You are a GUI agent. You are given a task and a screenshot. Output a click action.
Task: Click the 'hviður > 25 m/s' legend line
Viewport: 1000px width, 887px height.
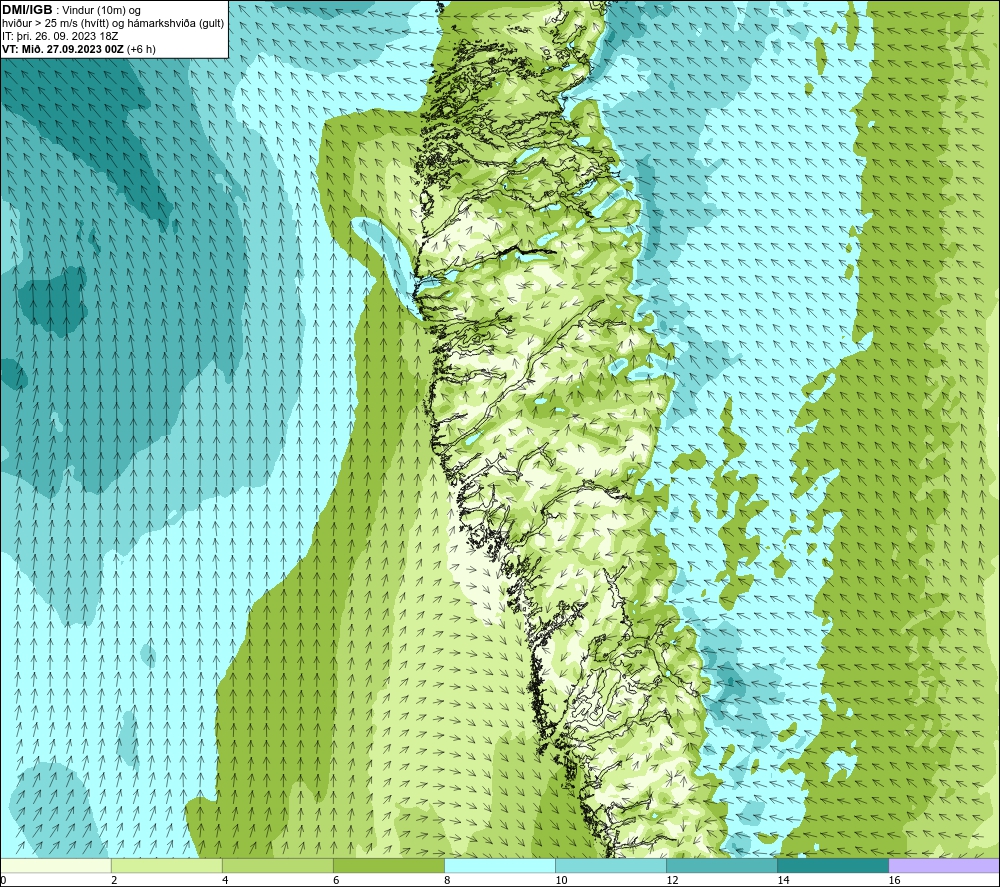[x=113, y=24]
